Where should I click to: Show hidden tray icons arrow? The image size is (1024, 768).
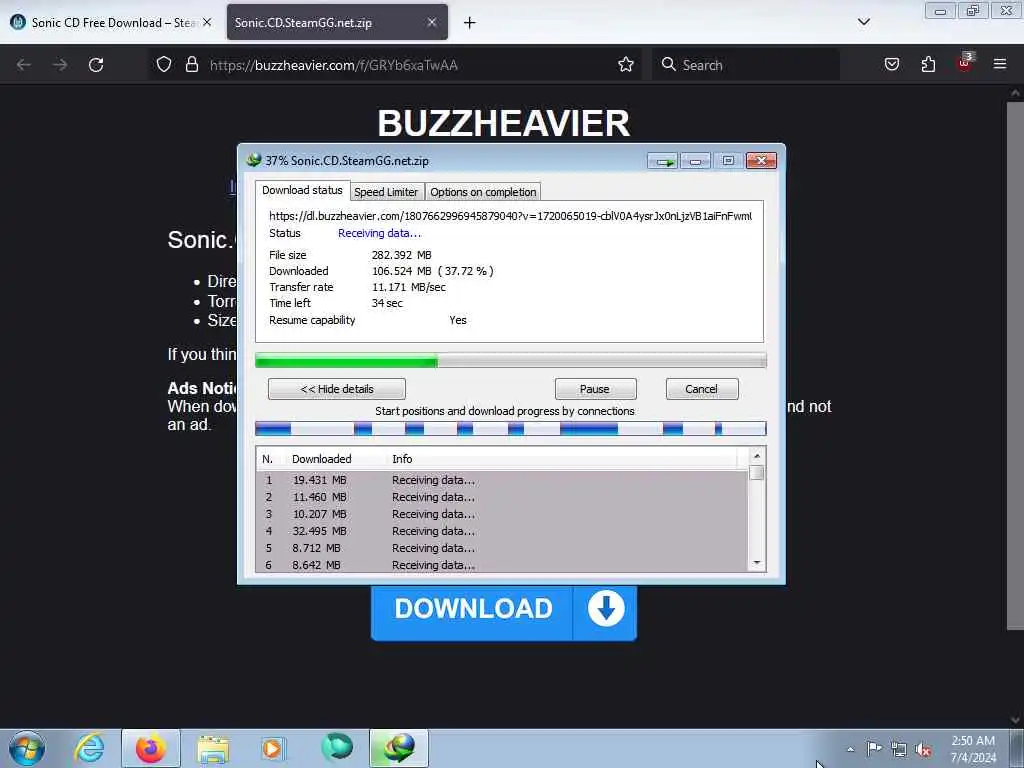click(850, 749)
